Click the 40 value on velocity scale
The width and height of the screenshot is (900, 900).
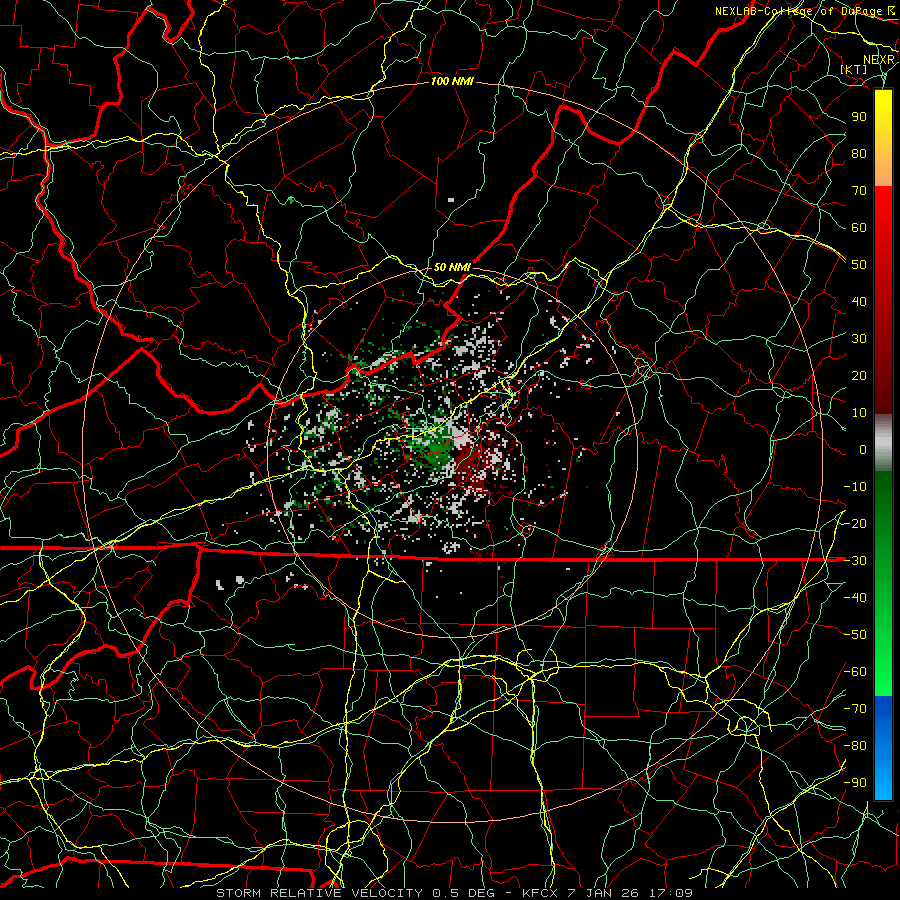tap(859, 301)
